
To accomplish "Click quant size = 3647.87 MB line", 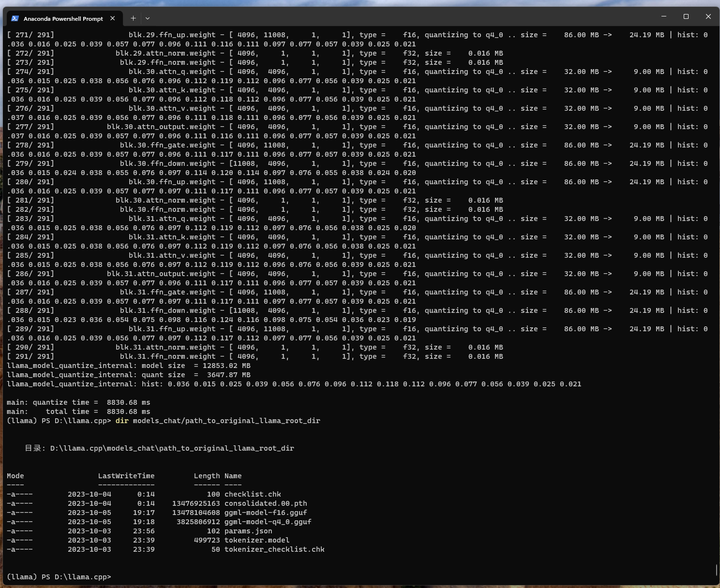I will click(x=129, y=375).
